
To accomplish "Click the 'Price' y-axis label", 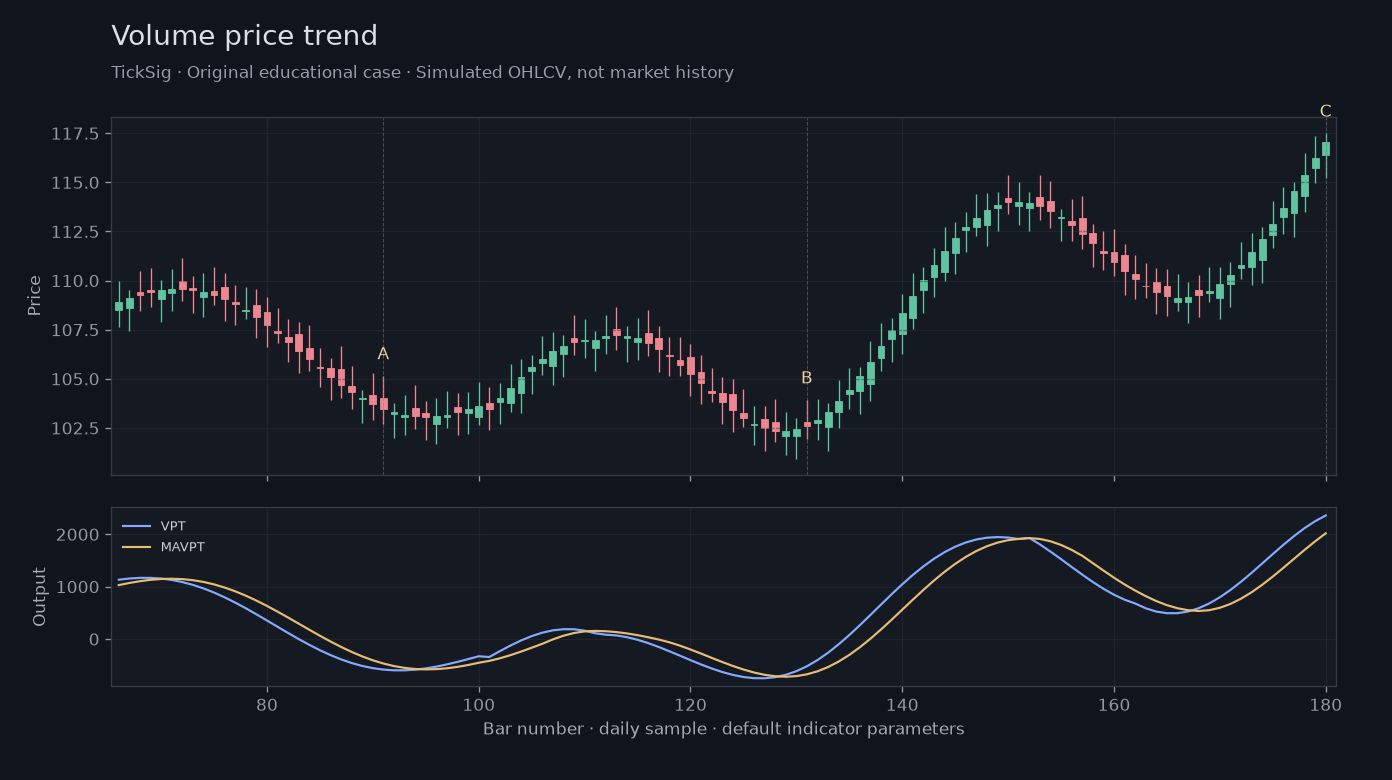I will 35,295.
